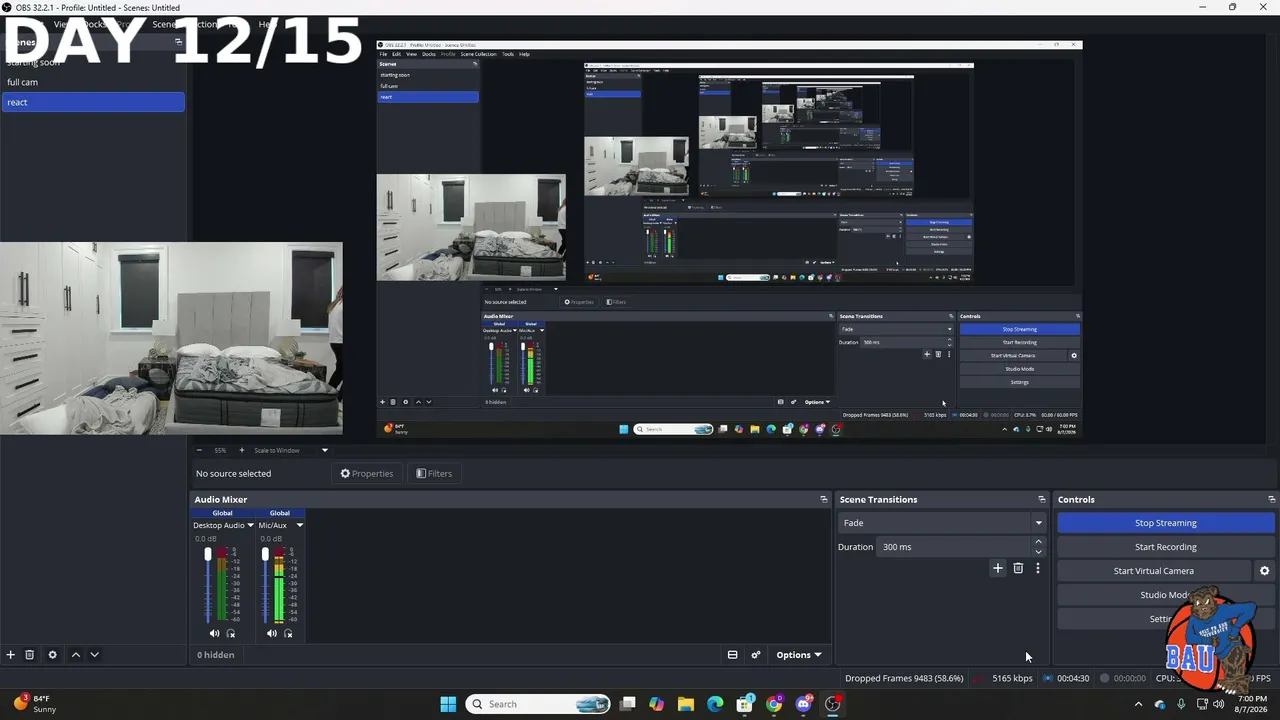
Task: Open advanced audio properties gears icon
Action: [x=756, y=655]
